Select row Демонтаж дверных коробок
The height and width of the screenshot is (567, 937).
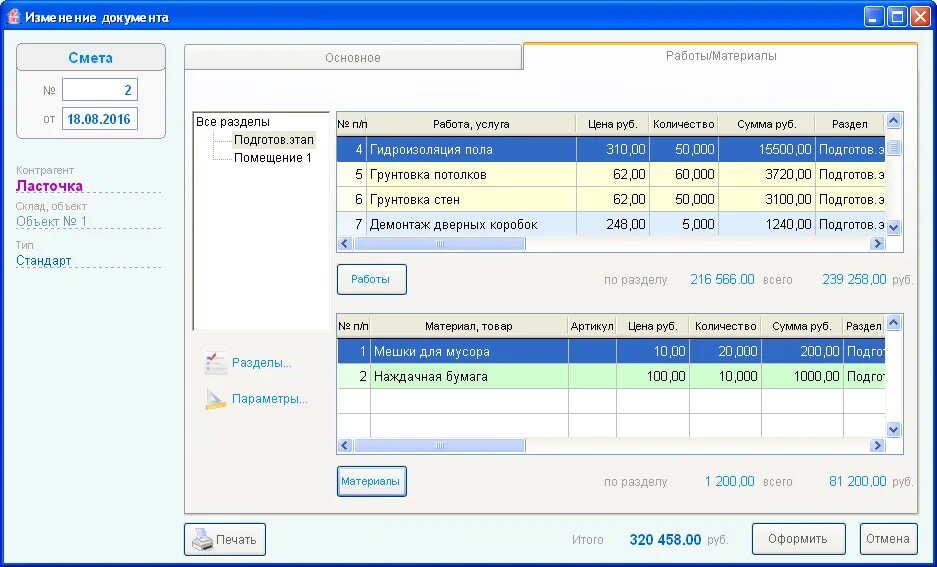pyautogui.click(x=611, y=224)
